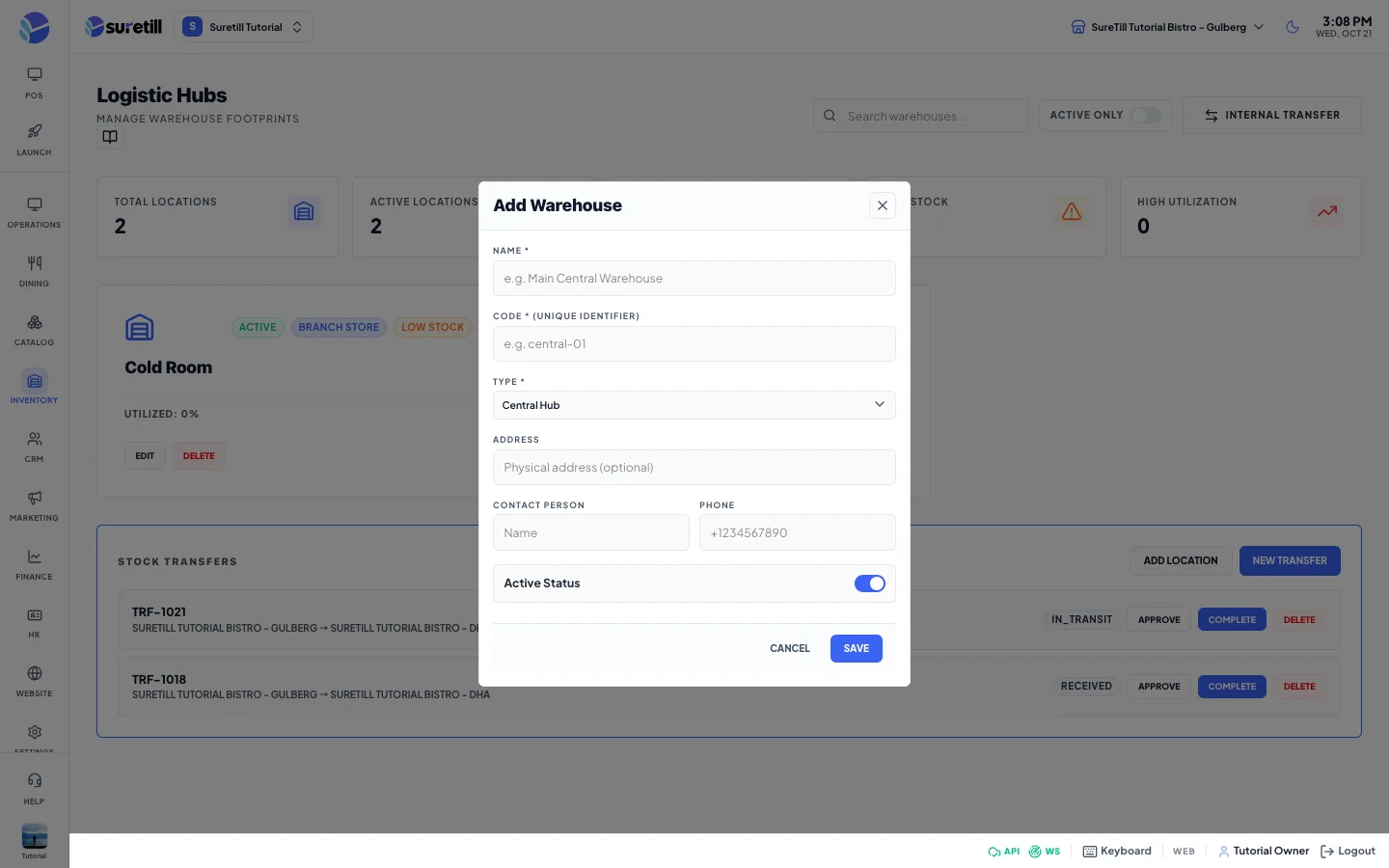1389x868 pixels.
Task: Expand the Type dropdown showing Central Hub
Action: 694,405
